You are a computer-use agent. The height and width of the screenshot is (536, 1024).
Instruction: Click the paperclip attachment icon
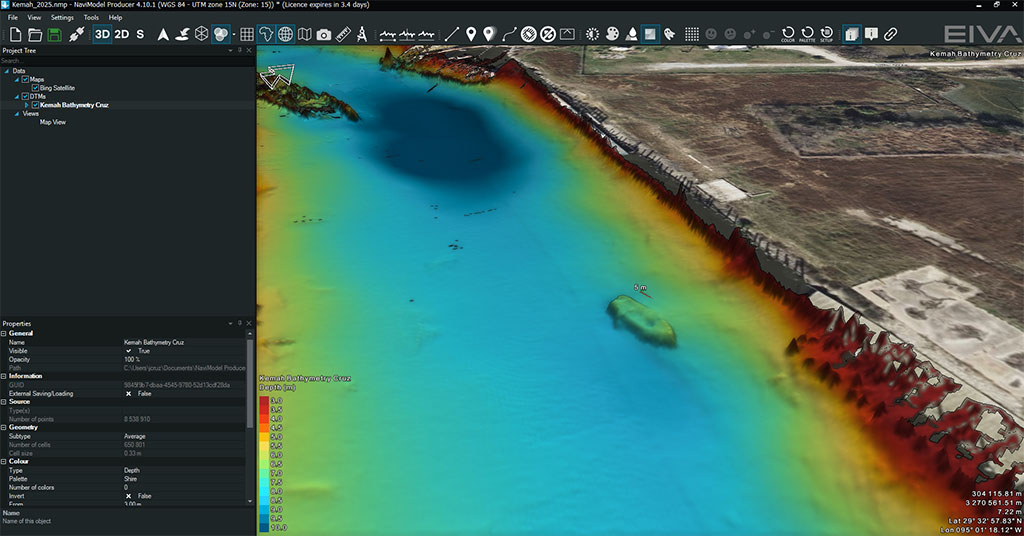point(890,34)
